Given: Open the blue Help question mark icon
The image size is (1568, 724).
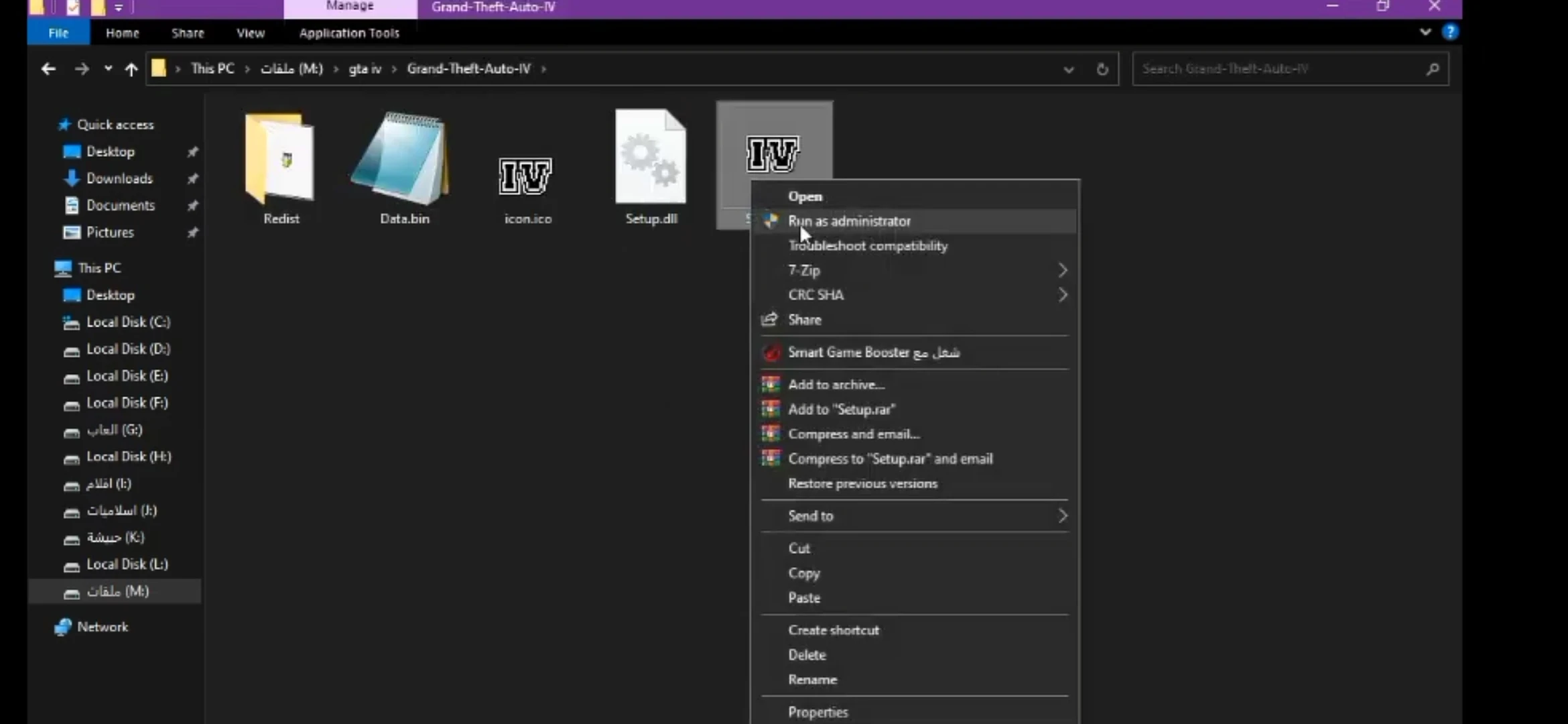Looking at the screenshot, I should 1450,32.
